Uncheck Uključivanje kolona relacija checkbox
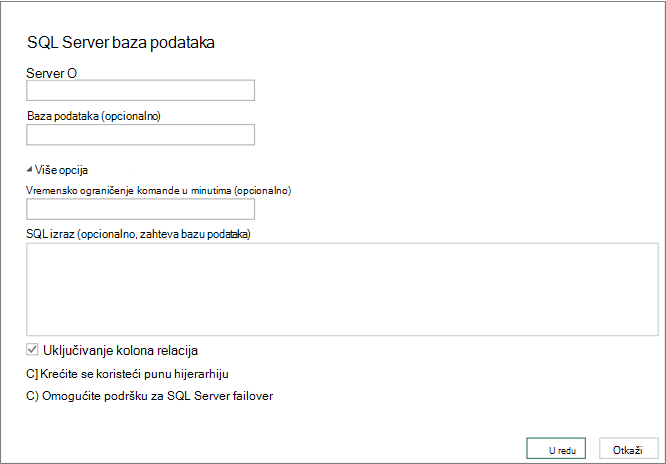 point(32,350)
